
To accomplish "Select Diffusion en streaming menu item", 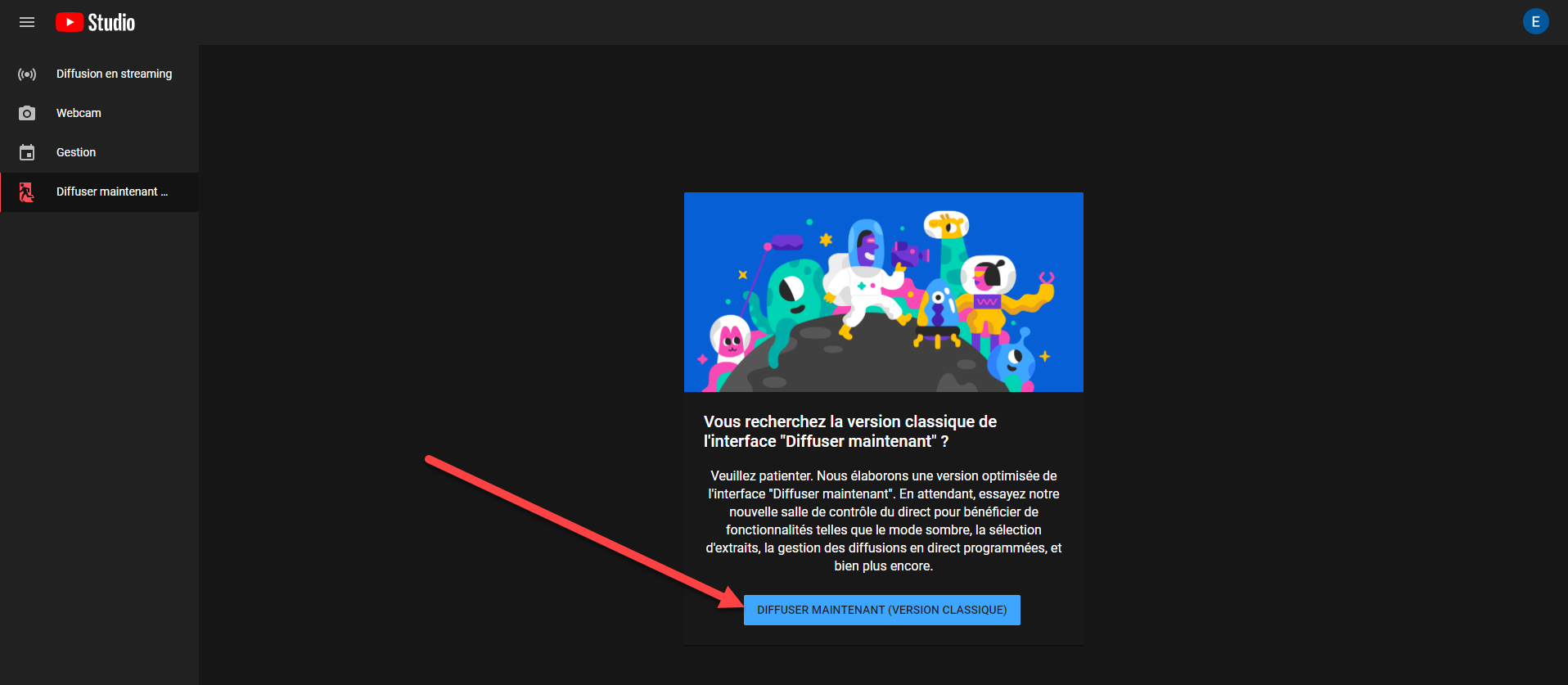I will click(x=100, y=74).
